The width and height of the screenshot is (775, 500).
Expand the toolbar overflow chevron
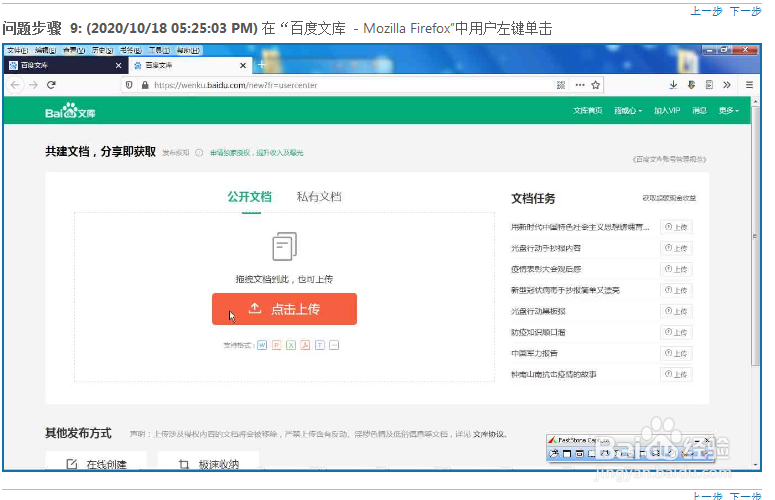tap(727, 85)
